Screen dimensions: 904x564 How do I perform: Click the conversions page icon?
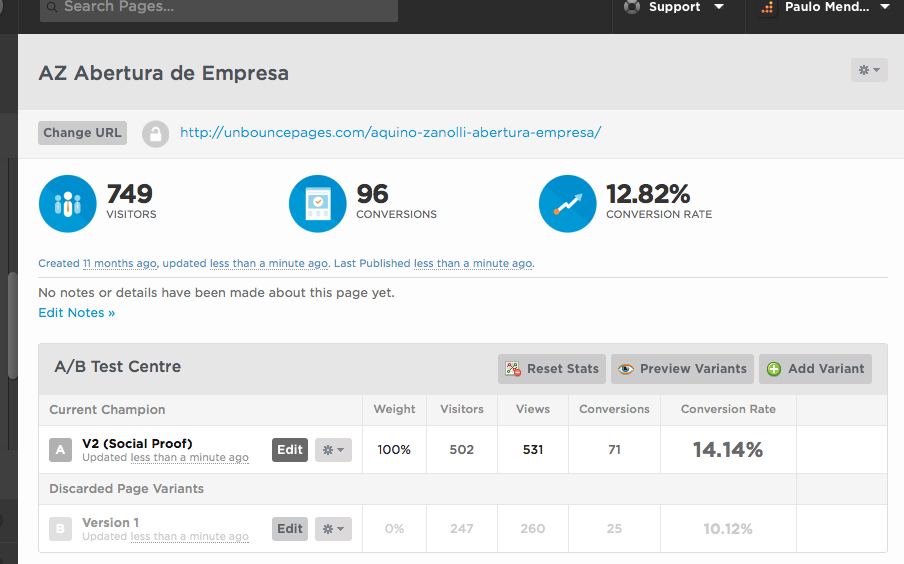click(x=318, y=204)
